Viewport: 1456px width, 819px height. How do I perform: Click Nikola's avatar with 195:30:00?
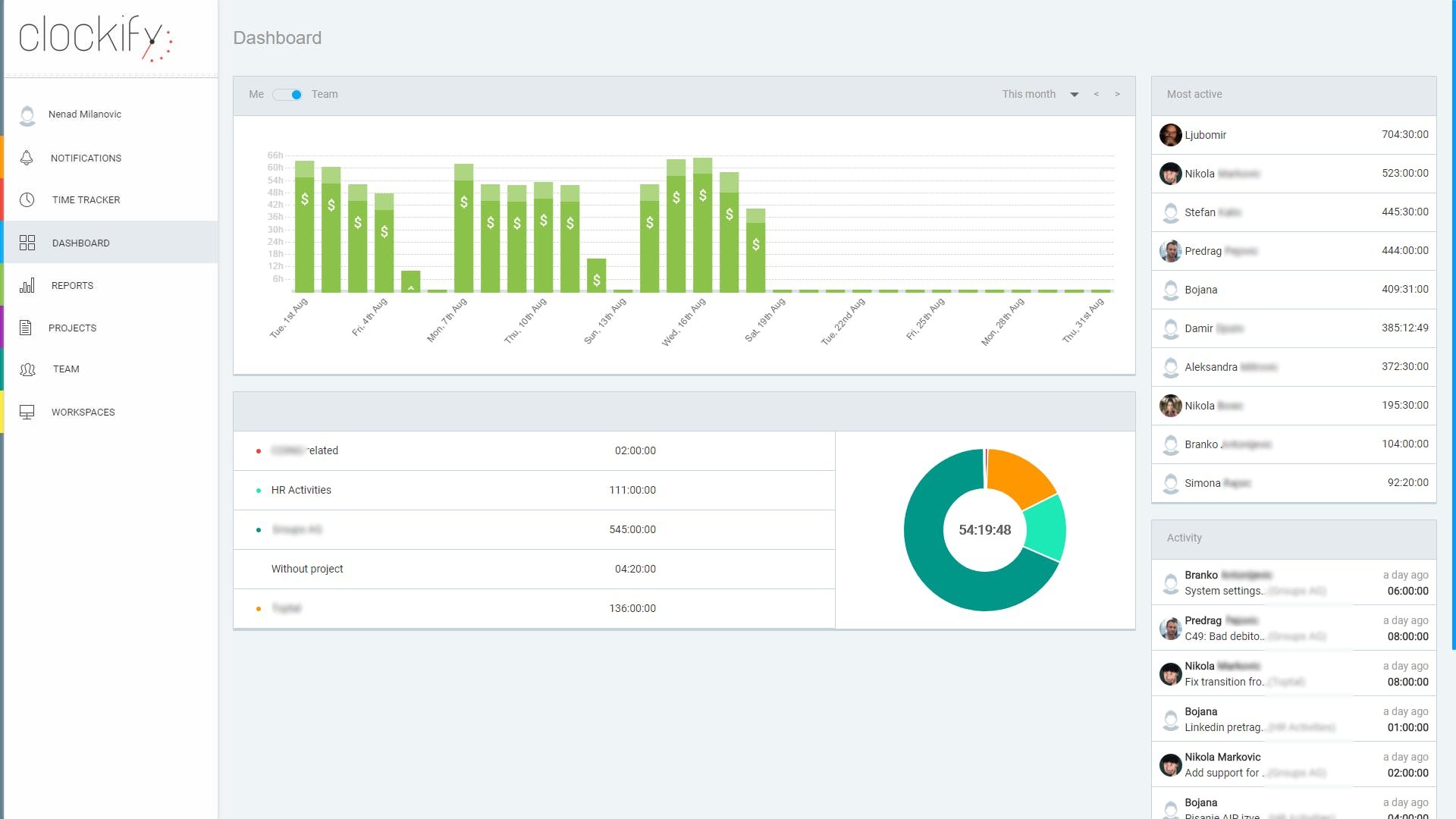1170,406
